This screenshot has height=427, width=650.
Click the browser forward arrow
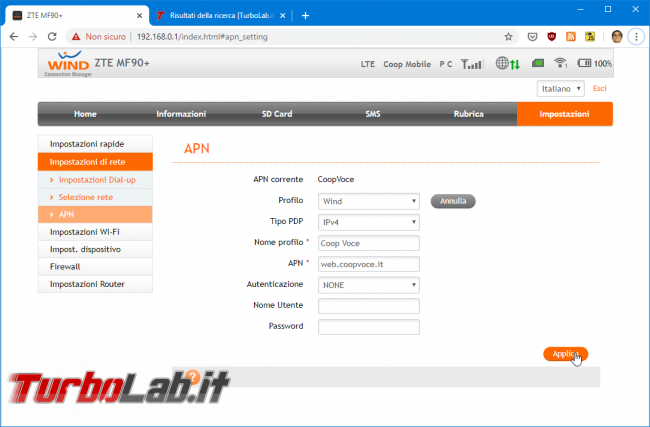coord(33,37)
